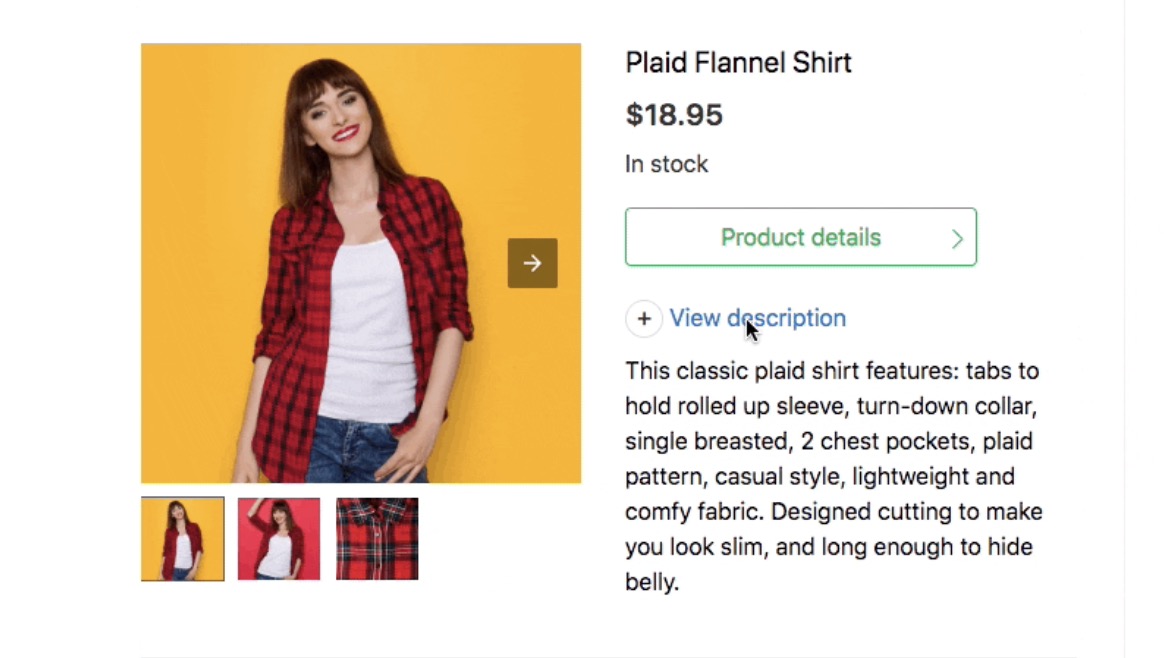The height and width of the screenshot is (658, 1164).
Task: Select the red-background model thumbnail
Action: point(279,539)
